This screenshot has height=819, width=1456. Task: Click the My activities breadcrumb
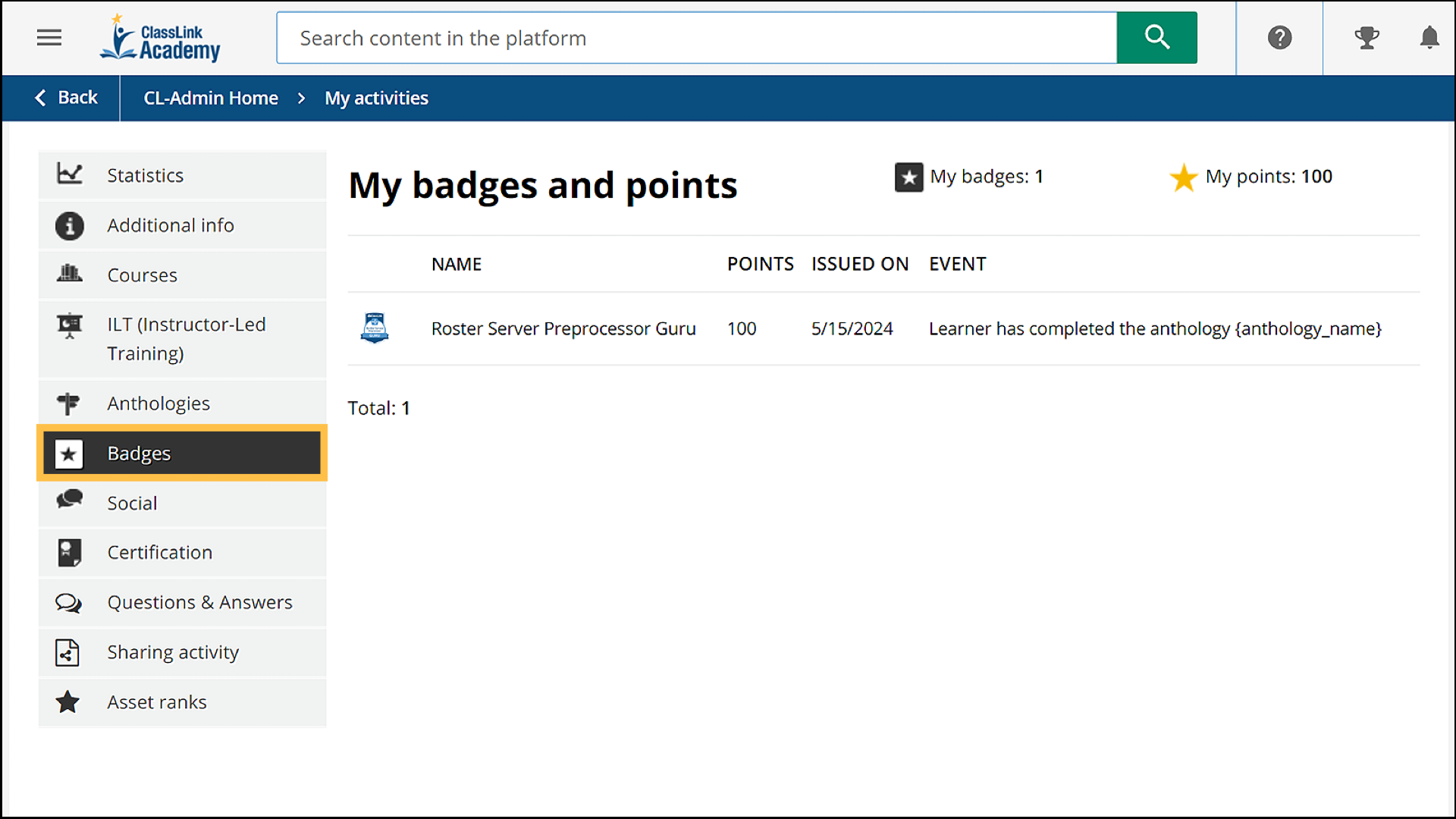point(376,98)
